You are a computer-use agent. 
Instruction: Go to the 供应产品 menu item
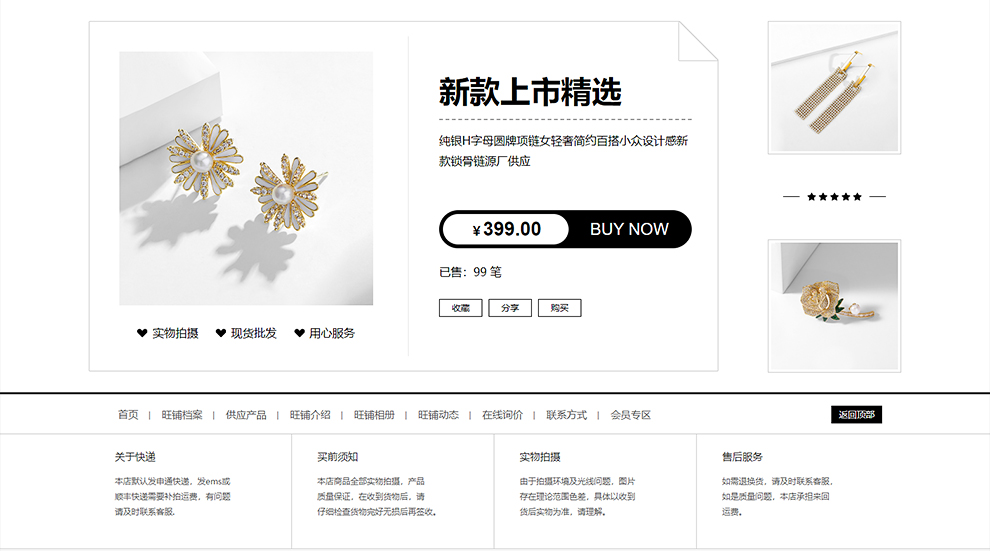point(246,415)
